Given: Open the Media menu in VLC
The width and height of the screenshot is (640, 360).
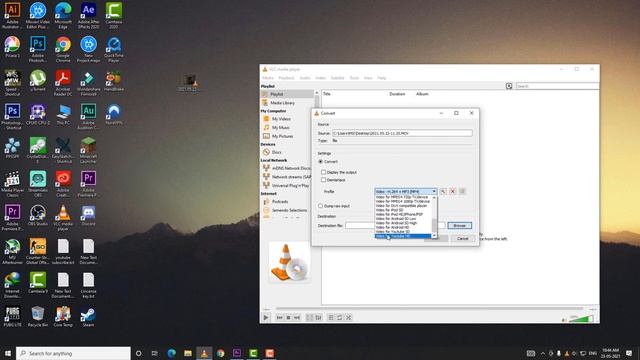Looking at the screenshot, I should coord(268,78).
